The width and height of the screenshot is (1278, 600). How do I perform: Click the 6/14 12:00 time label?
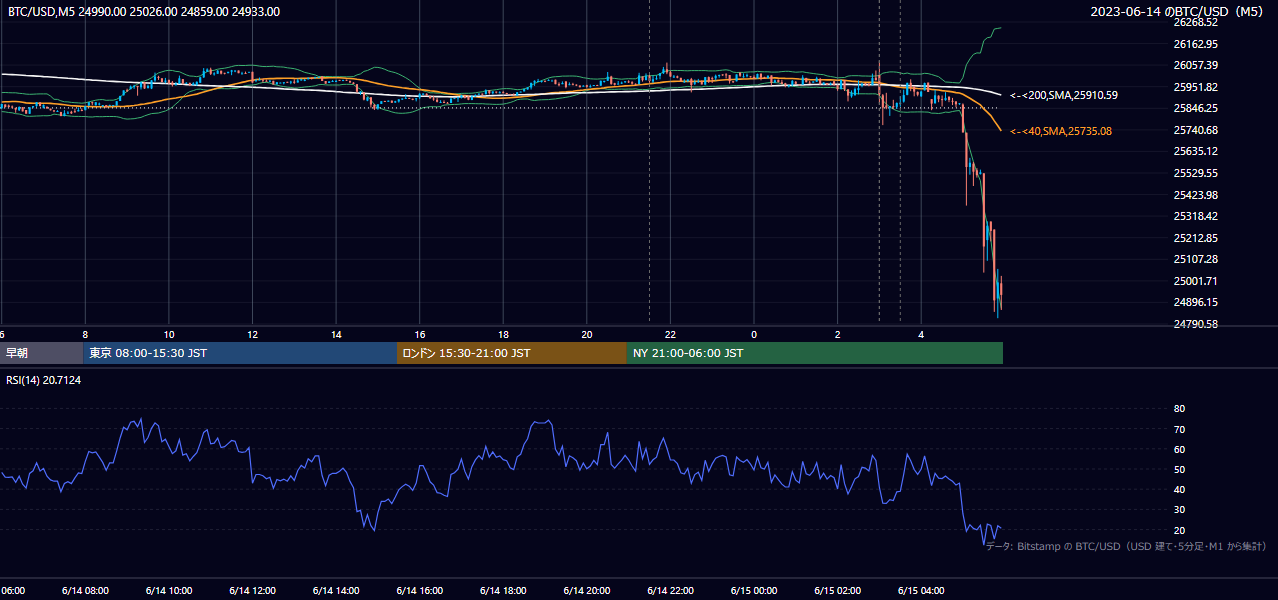click(252, 591)
